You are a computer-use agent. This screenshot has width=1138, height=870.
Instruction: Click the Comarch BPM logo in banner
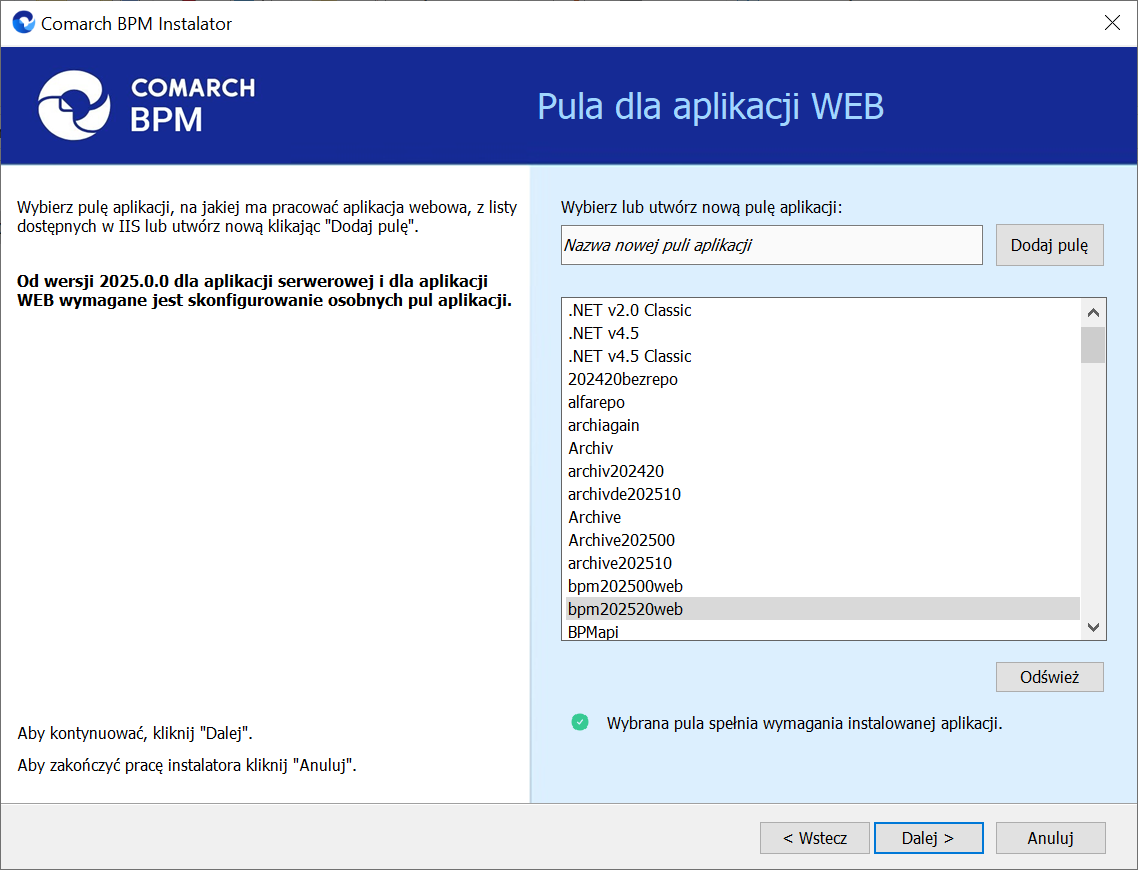pos(147,105)
